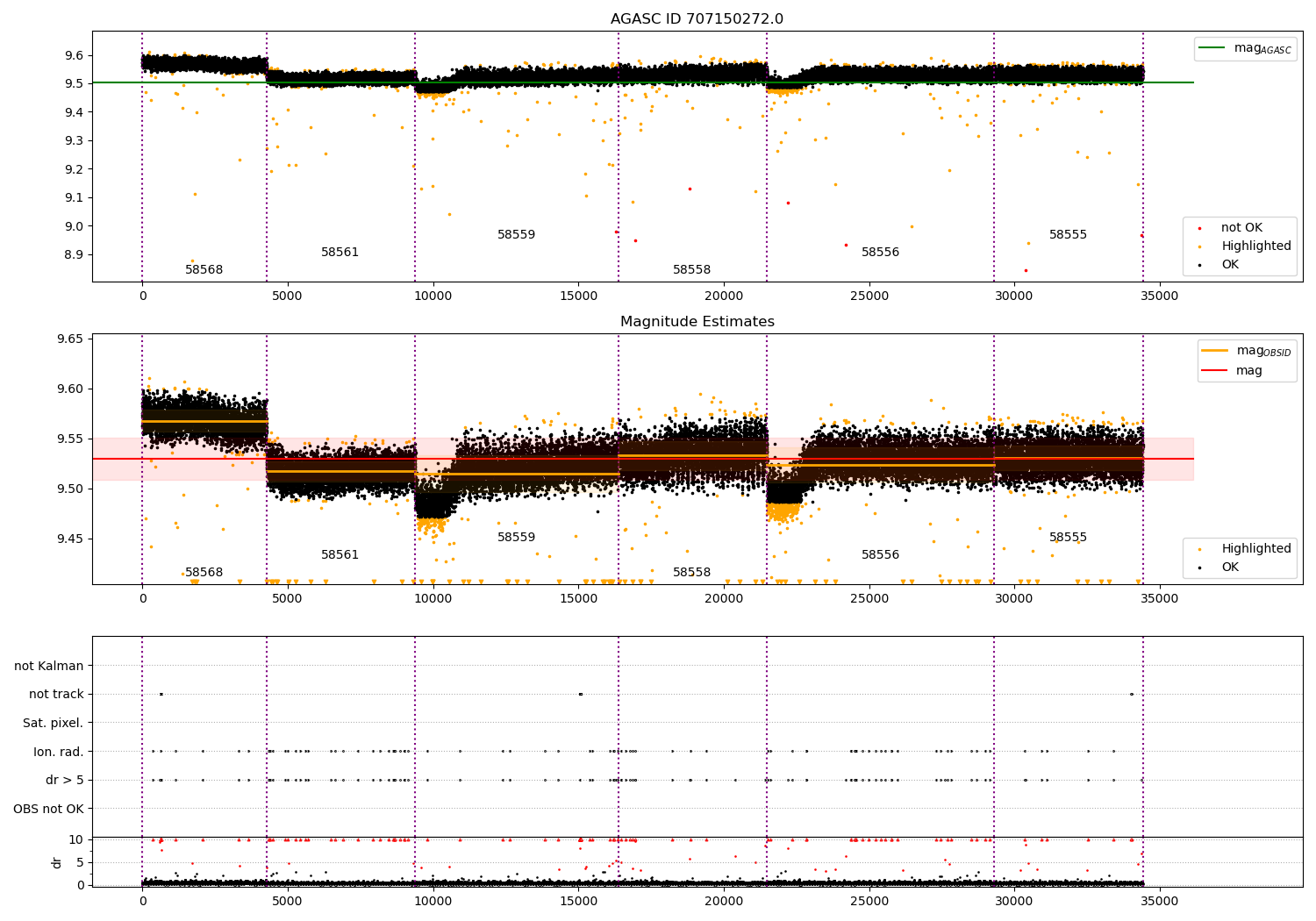
Task: Click obsid label 58556 in Magnitude Estimates plot
Action: tap(880, 555)
